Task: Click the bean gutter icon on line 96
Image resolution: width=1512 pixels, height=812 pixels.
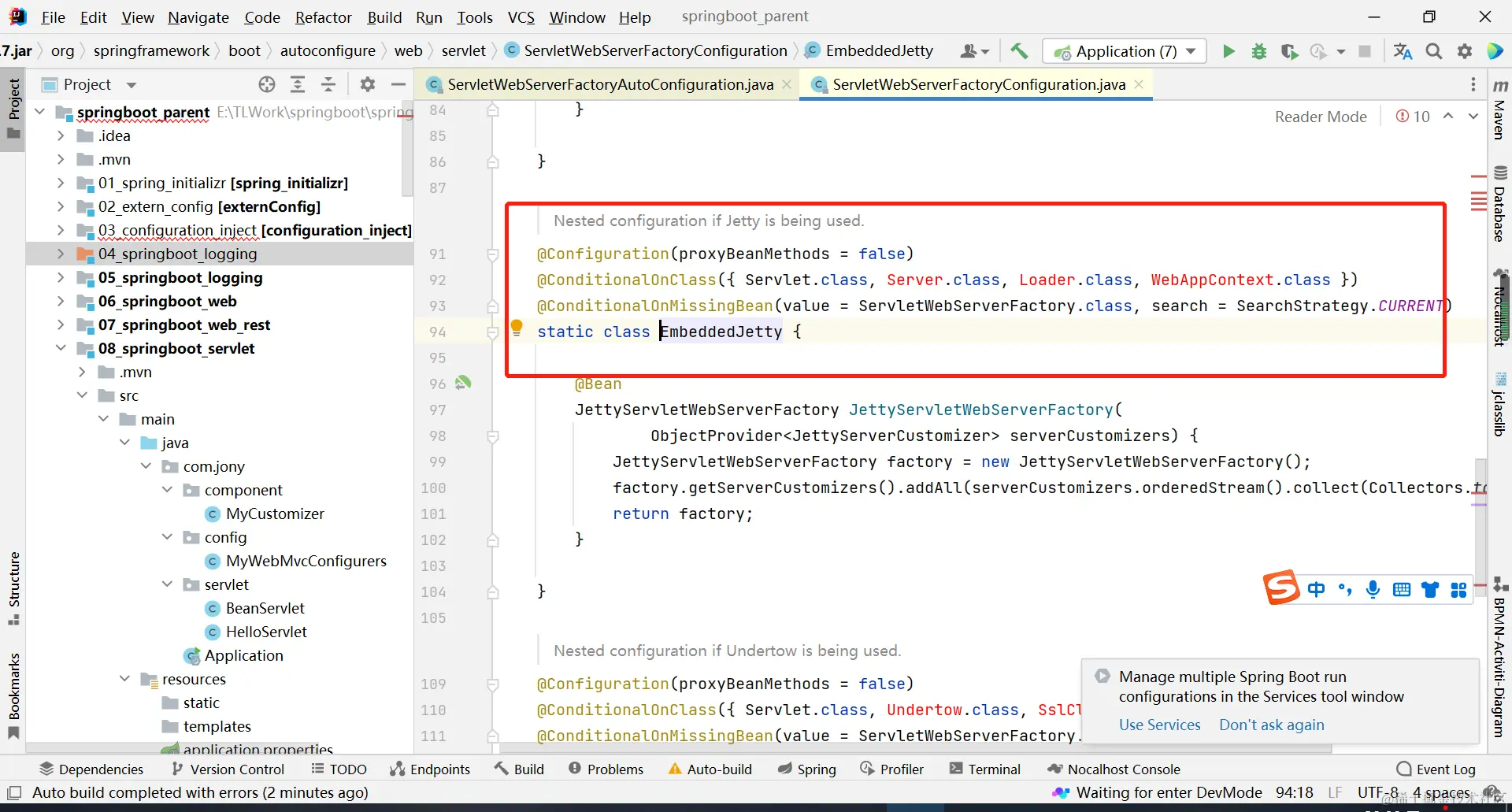Action: (463, 383)
